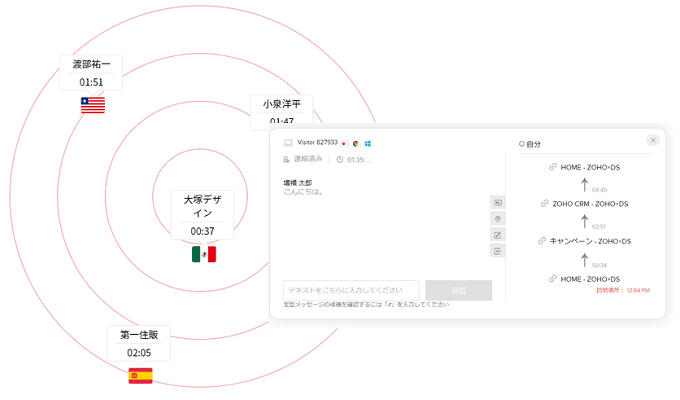Type in the chat message text field
The height and width of the screenshot is (400, 680).
click(350, 290)
